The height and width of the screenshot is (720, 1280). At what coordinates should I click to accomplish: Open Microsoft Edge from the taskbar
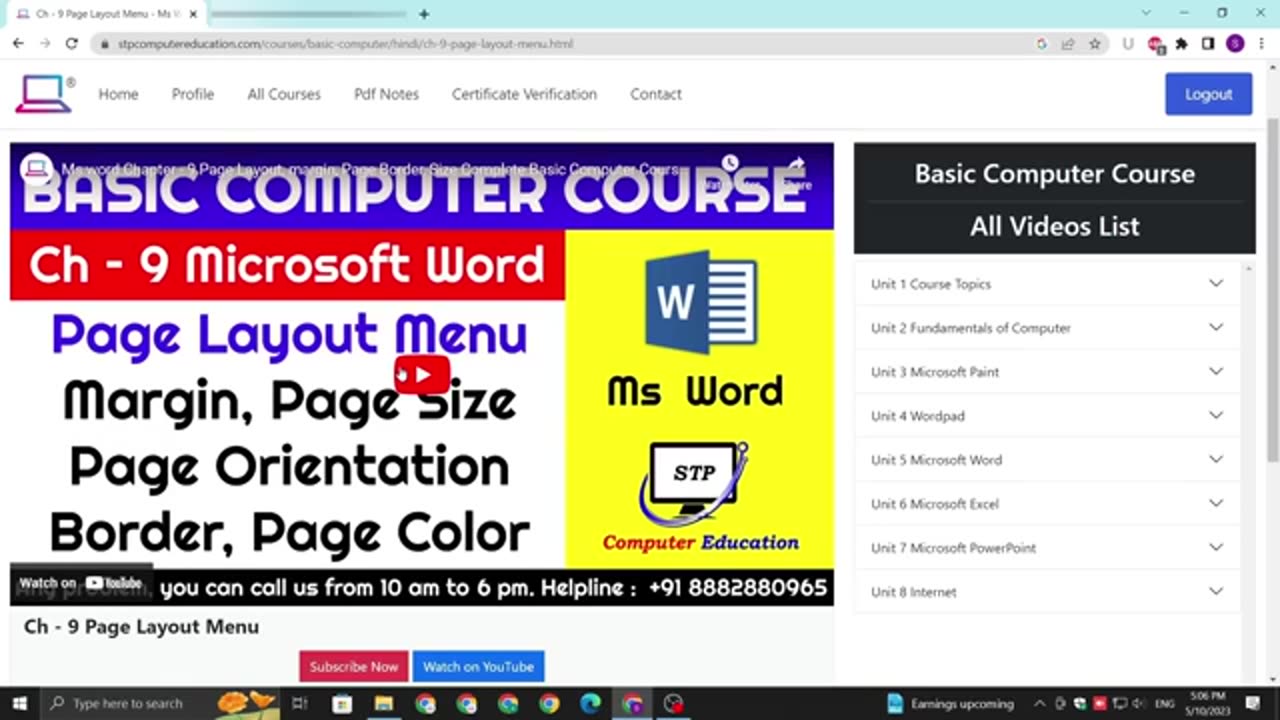[591, 703]
